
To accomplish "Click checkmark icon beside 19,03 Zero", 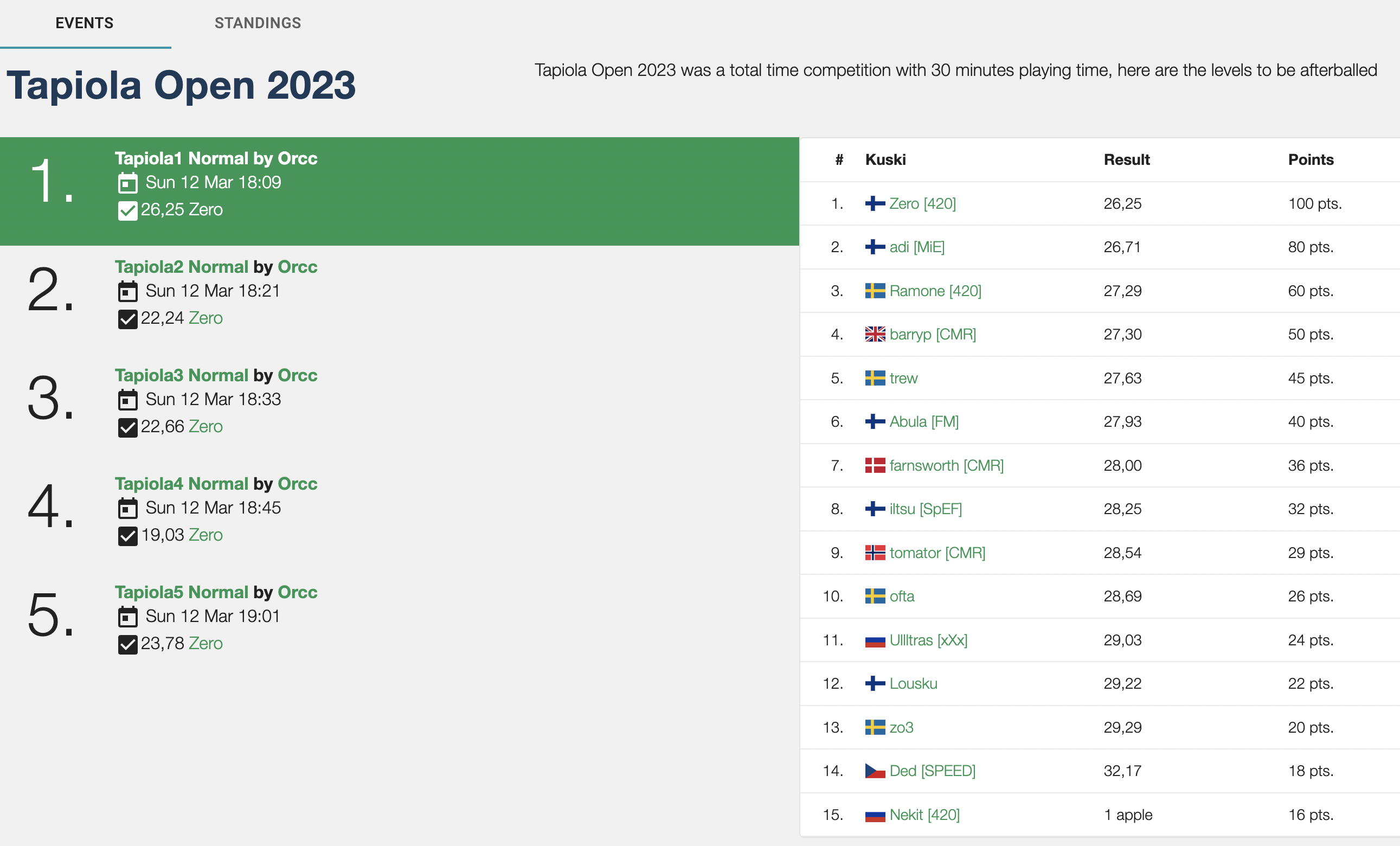I will click(x=127, y=536).
